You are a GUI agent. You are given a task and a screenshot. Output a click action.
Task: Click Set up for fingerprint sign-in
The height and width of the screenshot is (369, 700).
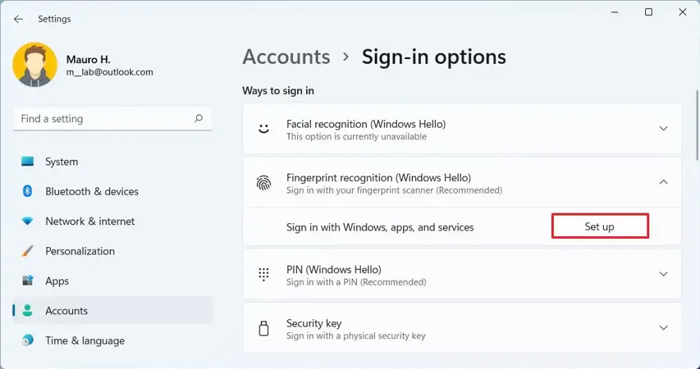(600, 226)
